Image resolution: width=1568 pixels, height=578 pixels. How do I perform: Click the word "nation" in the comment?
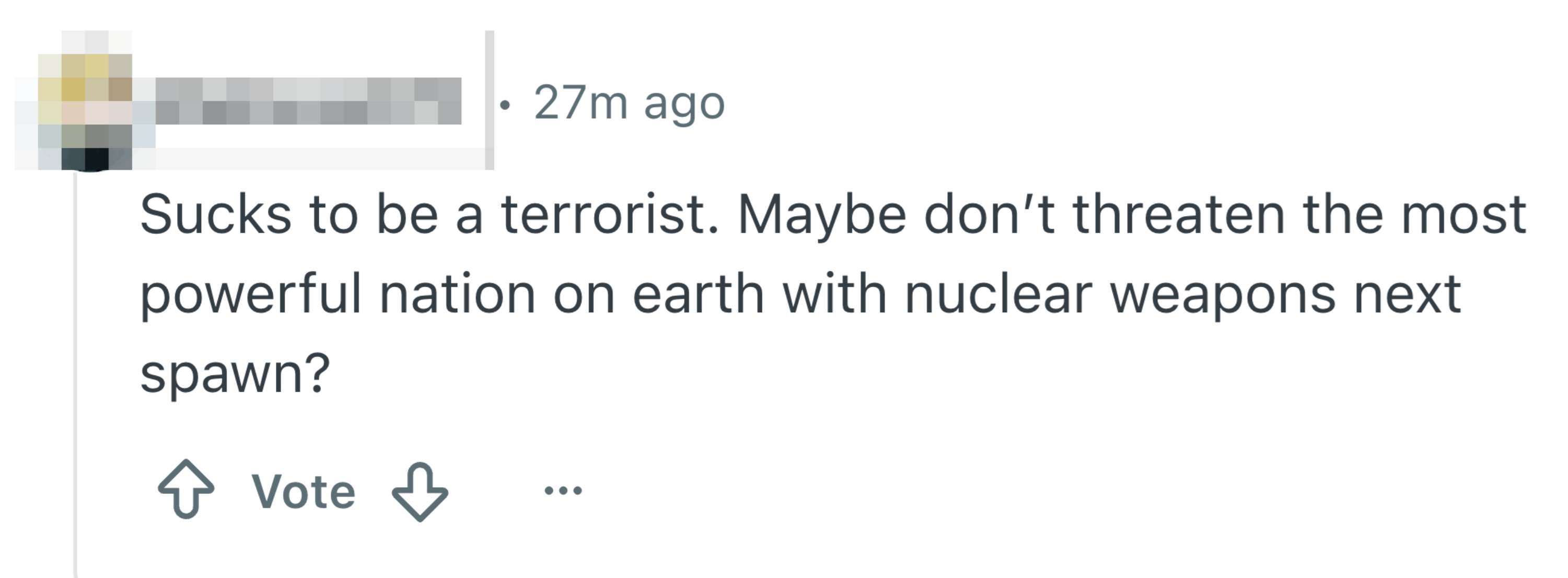click(457, 294)
